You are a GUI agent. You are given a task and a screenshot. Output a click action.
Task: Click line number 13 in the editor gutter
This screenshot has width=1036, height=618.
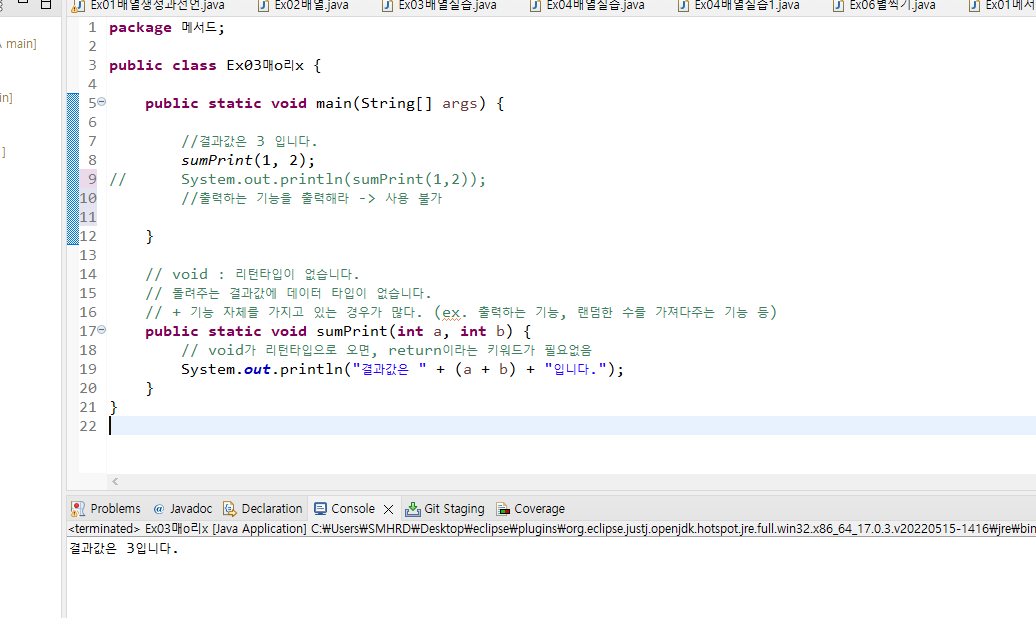pos(88,255)
